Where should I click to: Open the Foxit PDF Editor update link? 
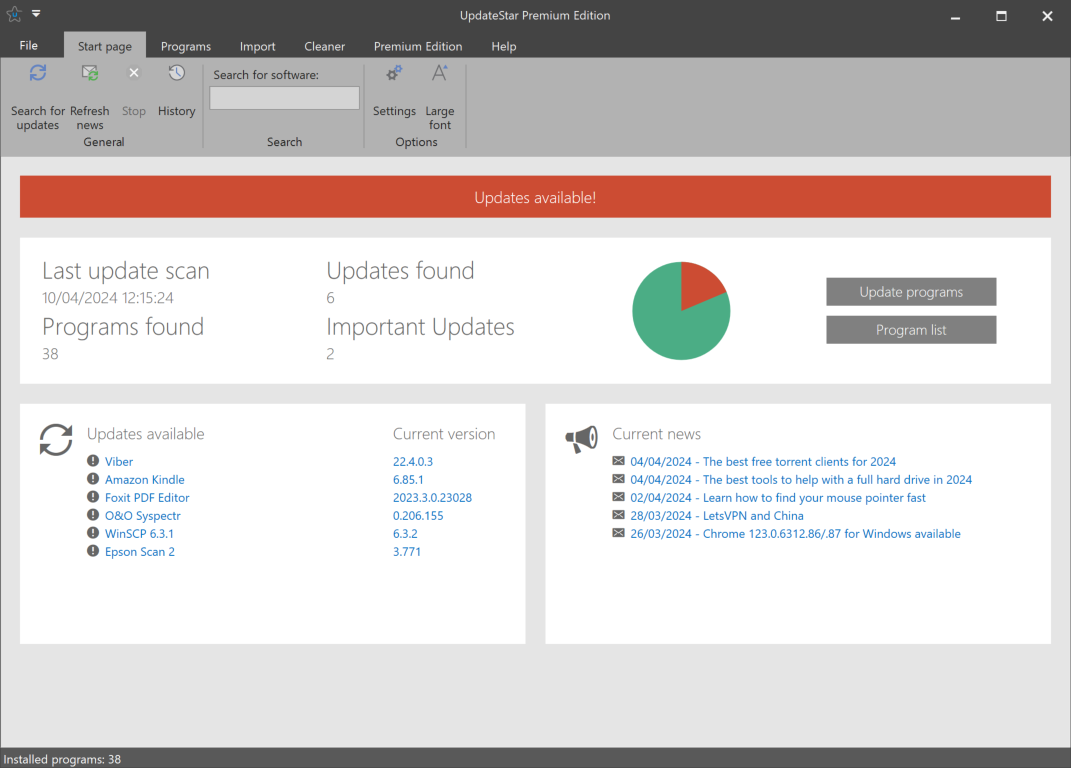(147, 498)
